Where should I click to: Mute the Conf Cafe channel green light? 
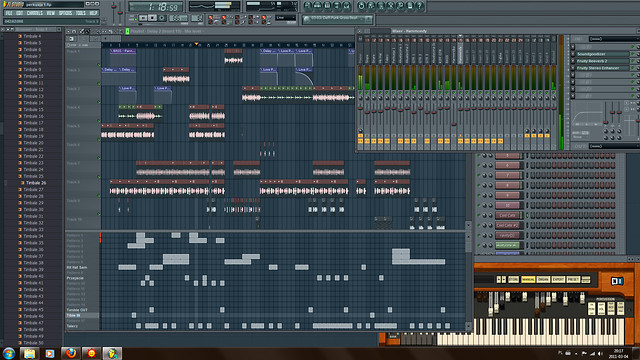(x=479, y=215)
